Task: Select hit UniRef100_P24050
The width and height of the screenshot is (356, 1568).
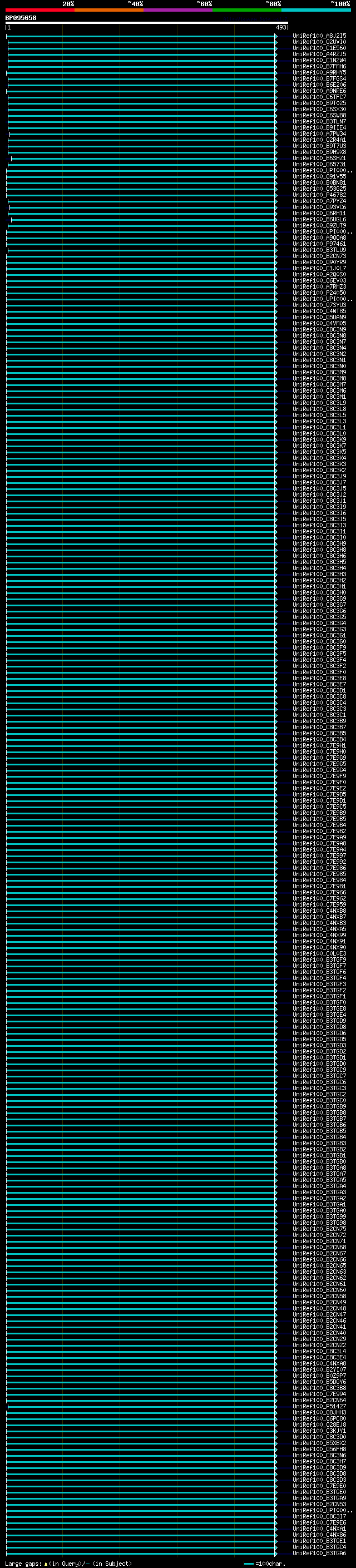Action: coord(319,293)
